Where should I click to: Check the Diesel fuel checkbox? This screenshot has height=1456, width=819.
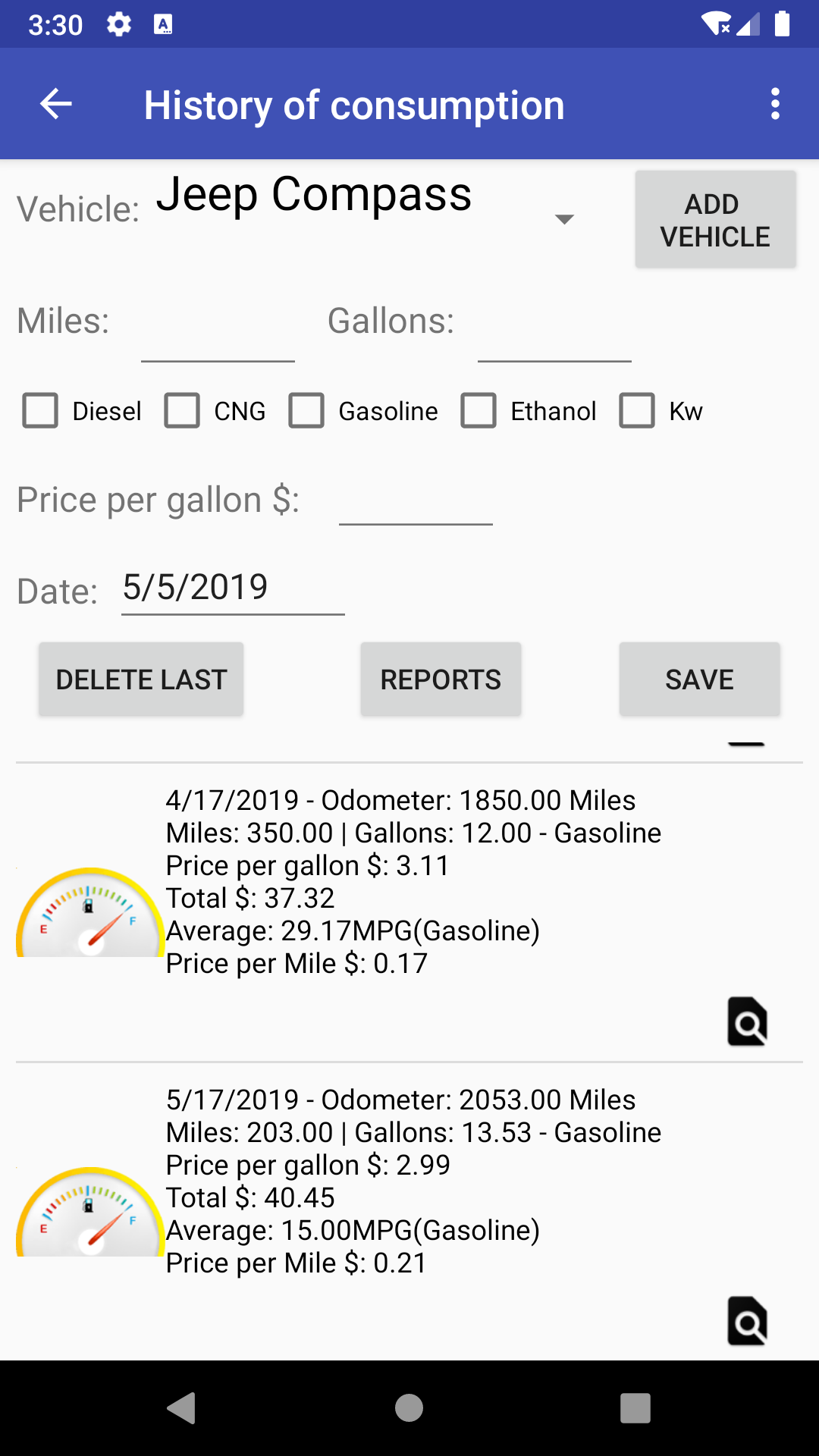pyautogui.click(x=40, y=411)
